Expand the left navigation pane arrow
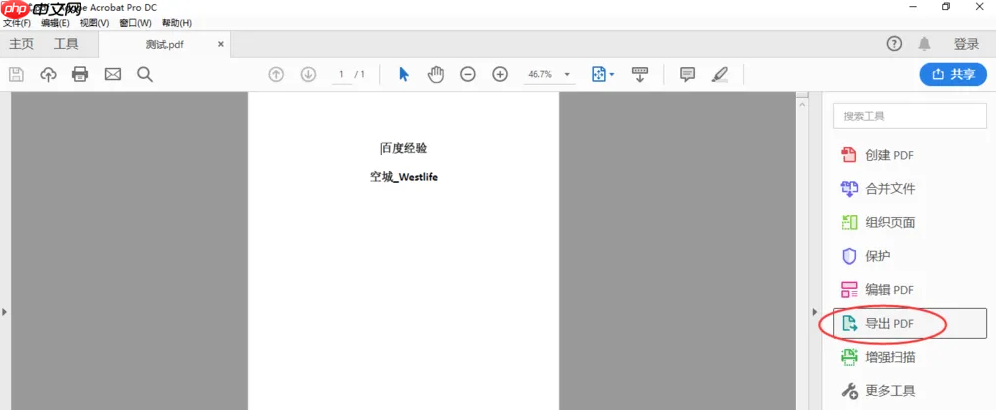The height and width of the screenshot is (410, 996). 4,312
